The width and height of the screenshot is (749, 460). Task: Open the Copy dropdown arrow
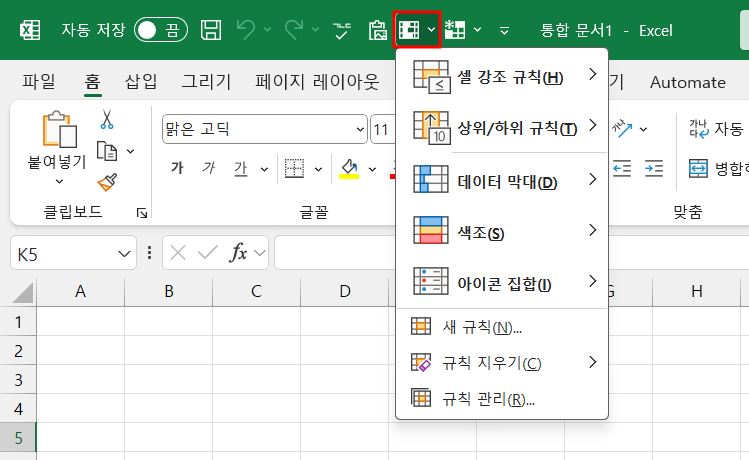(x=130, y=151)
